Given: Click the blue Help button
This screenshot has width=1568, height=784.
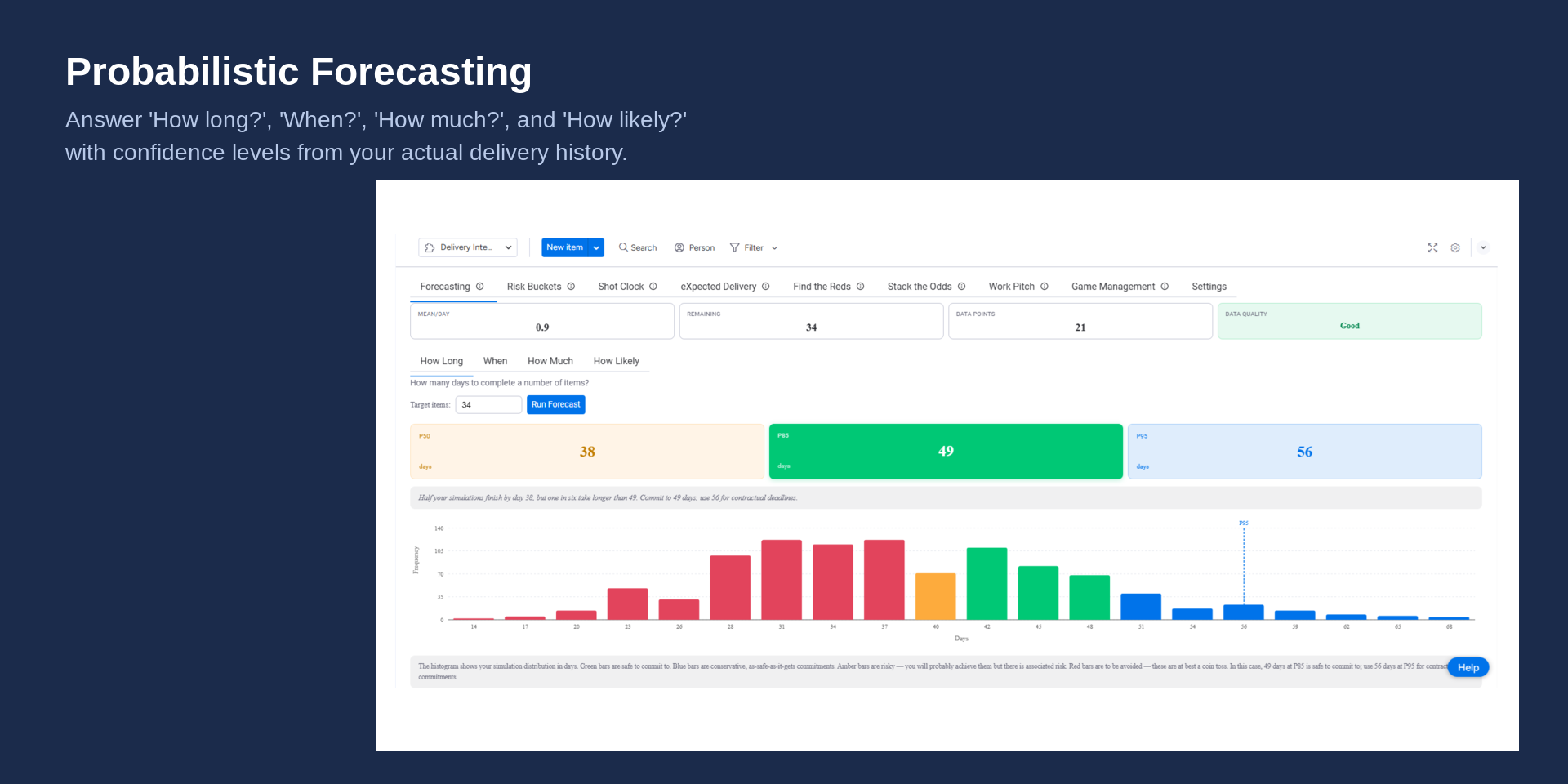Looking at the screenshot, I should (1468, 667).
